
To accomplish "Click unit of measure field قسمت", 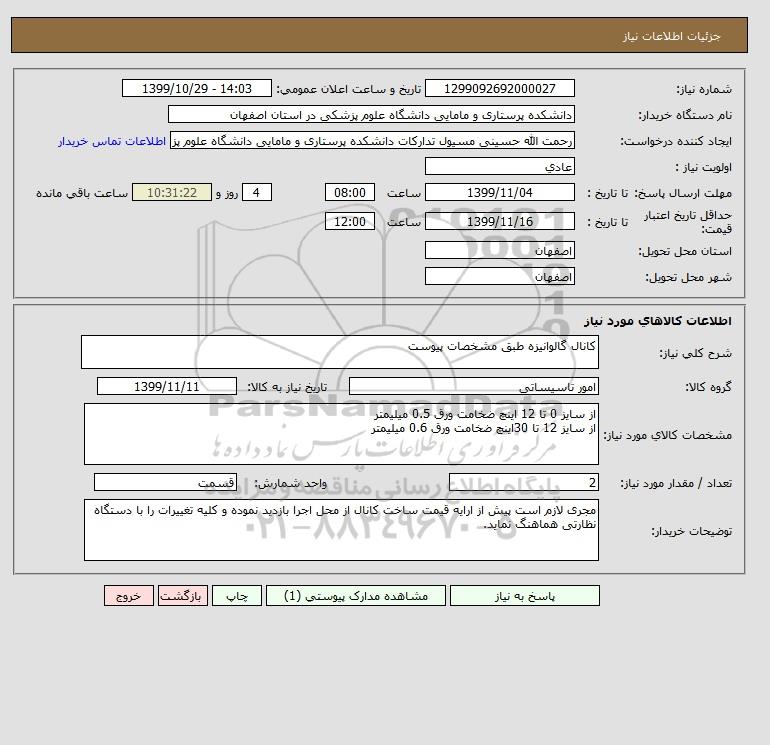I will 165,483.
